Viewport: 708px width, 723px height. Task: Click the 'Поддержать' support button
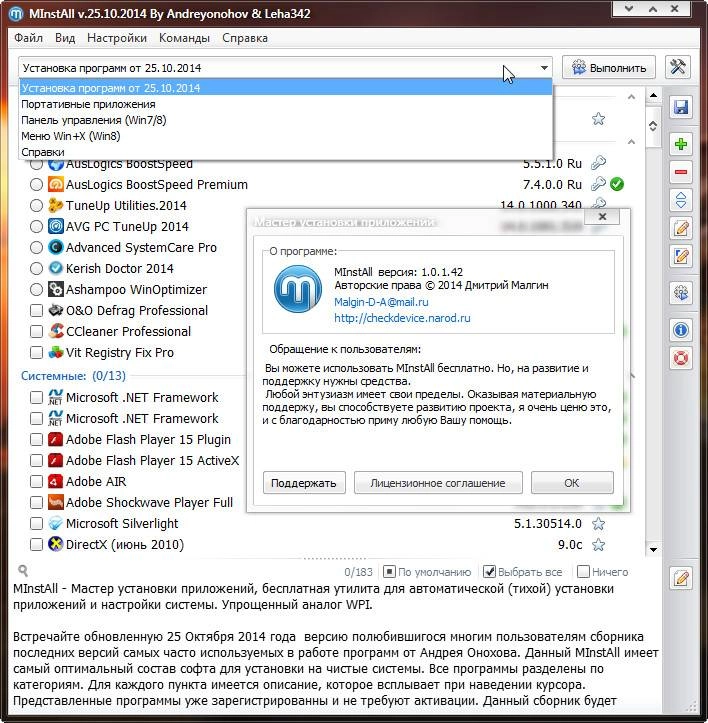click(x=304, y=483)
